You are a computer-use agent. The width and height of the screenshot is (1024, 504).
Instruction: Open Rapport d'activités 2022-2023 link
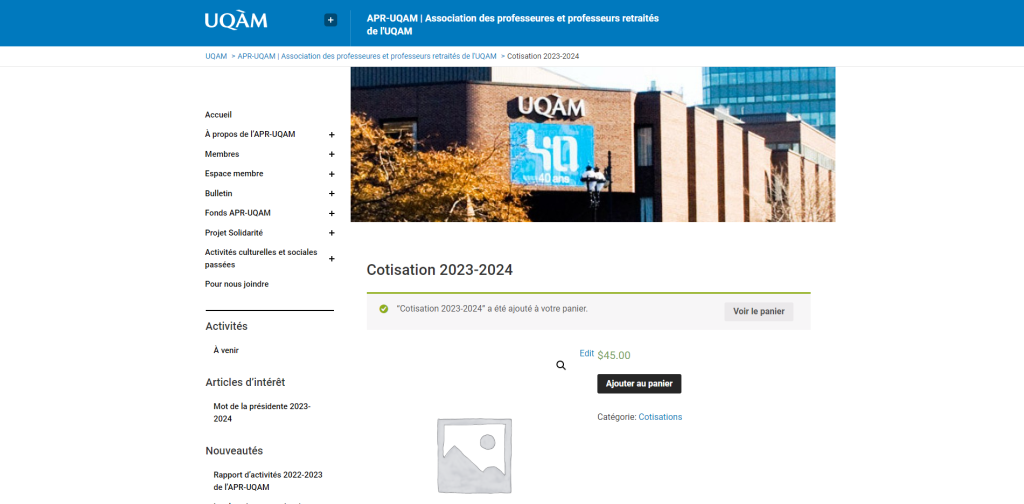[268, 481]
